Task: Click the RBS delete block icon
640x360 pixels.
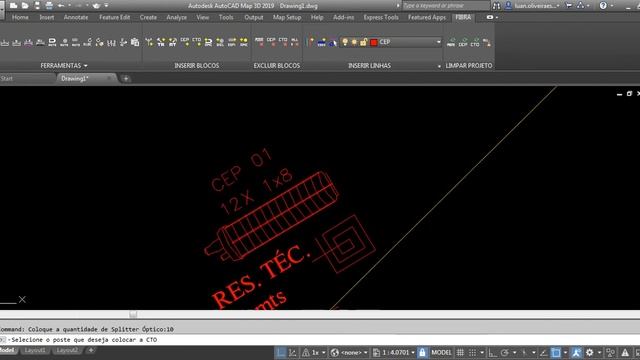Action: point(259,42)
